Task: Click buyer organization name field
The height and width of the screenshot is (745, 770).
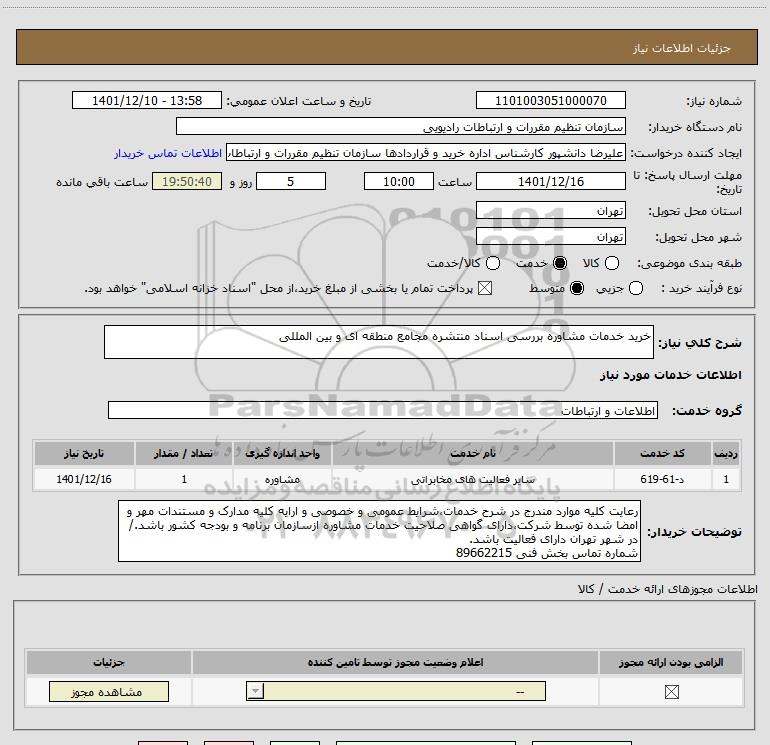Action: [x=401, y=127]
